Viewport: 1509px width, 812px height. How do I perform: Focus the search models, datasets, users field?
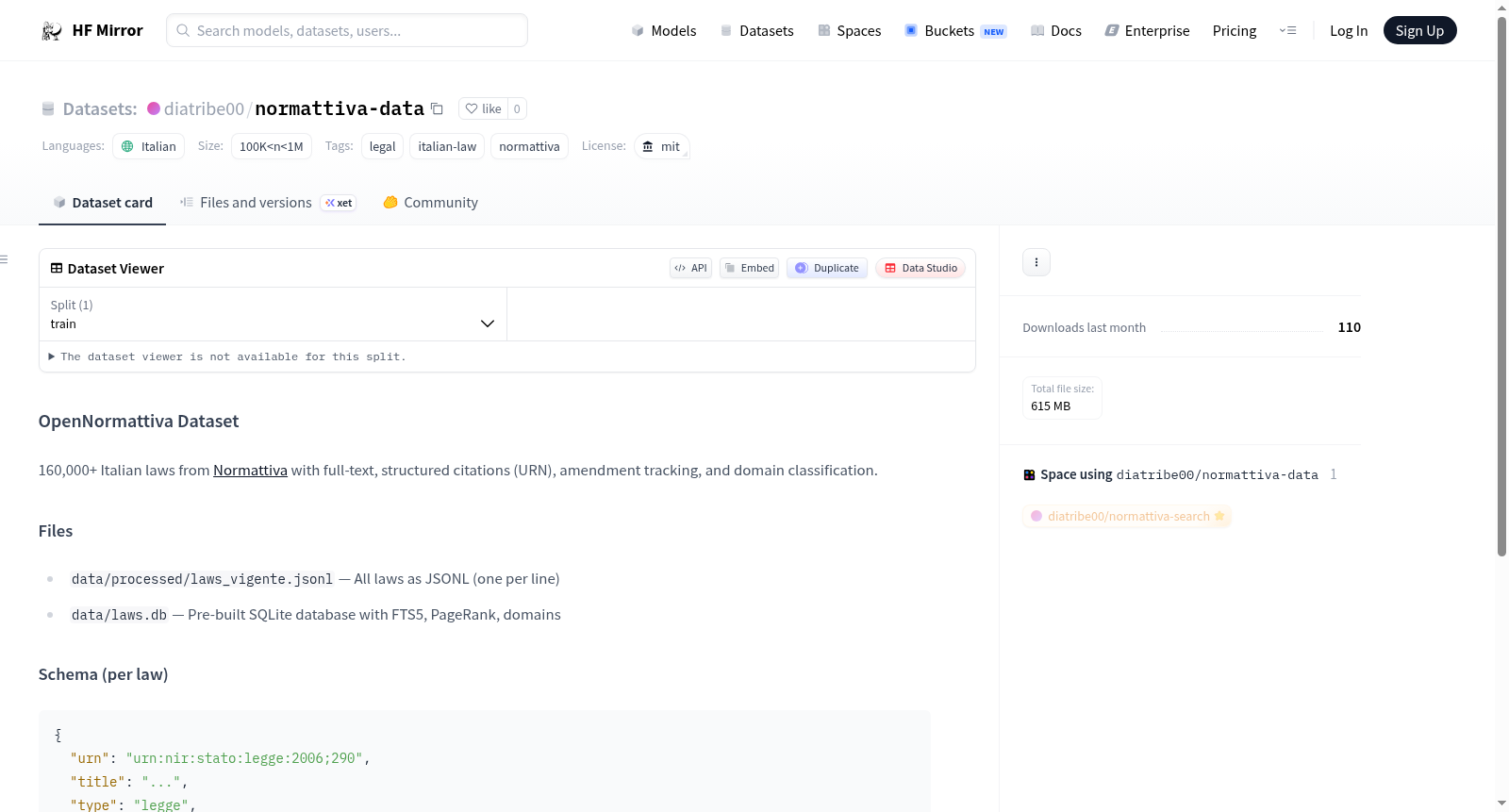coord(347,31)
